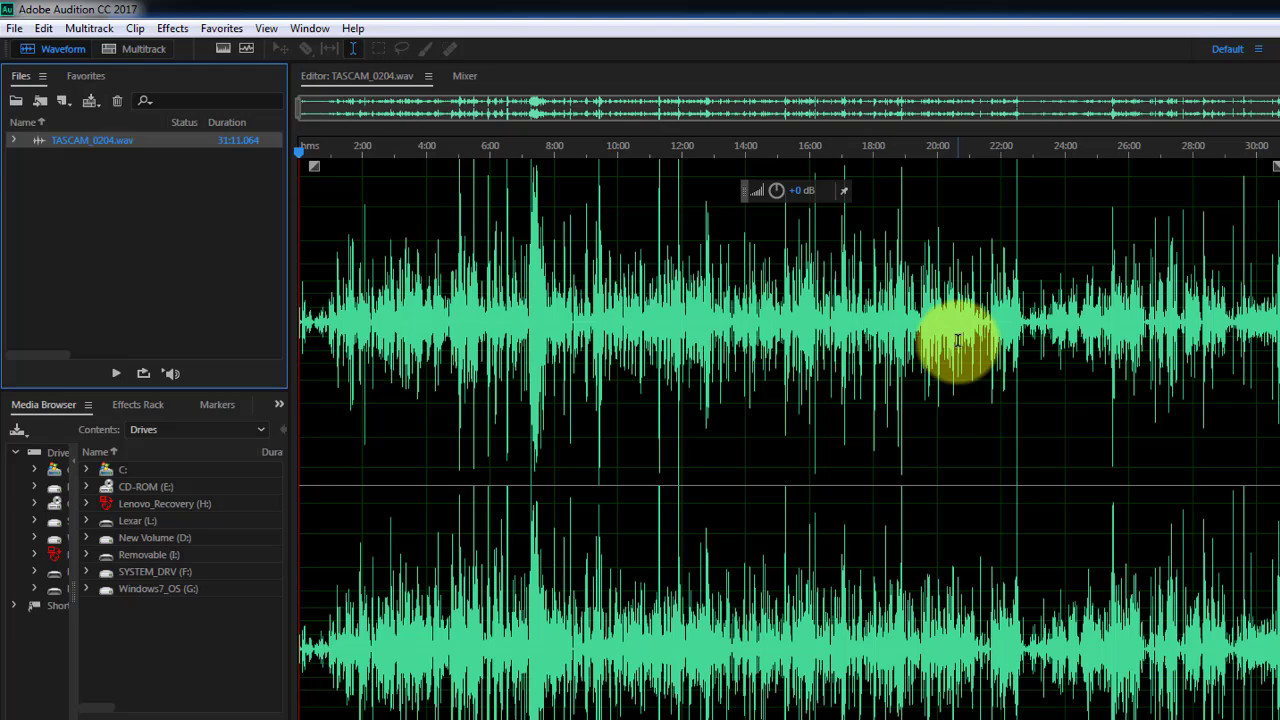Collapse the Drives tree node

(x=15, y=452)
